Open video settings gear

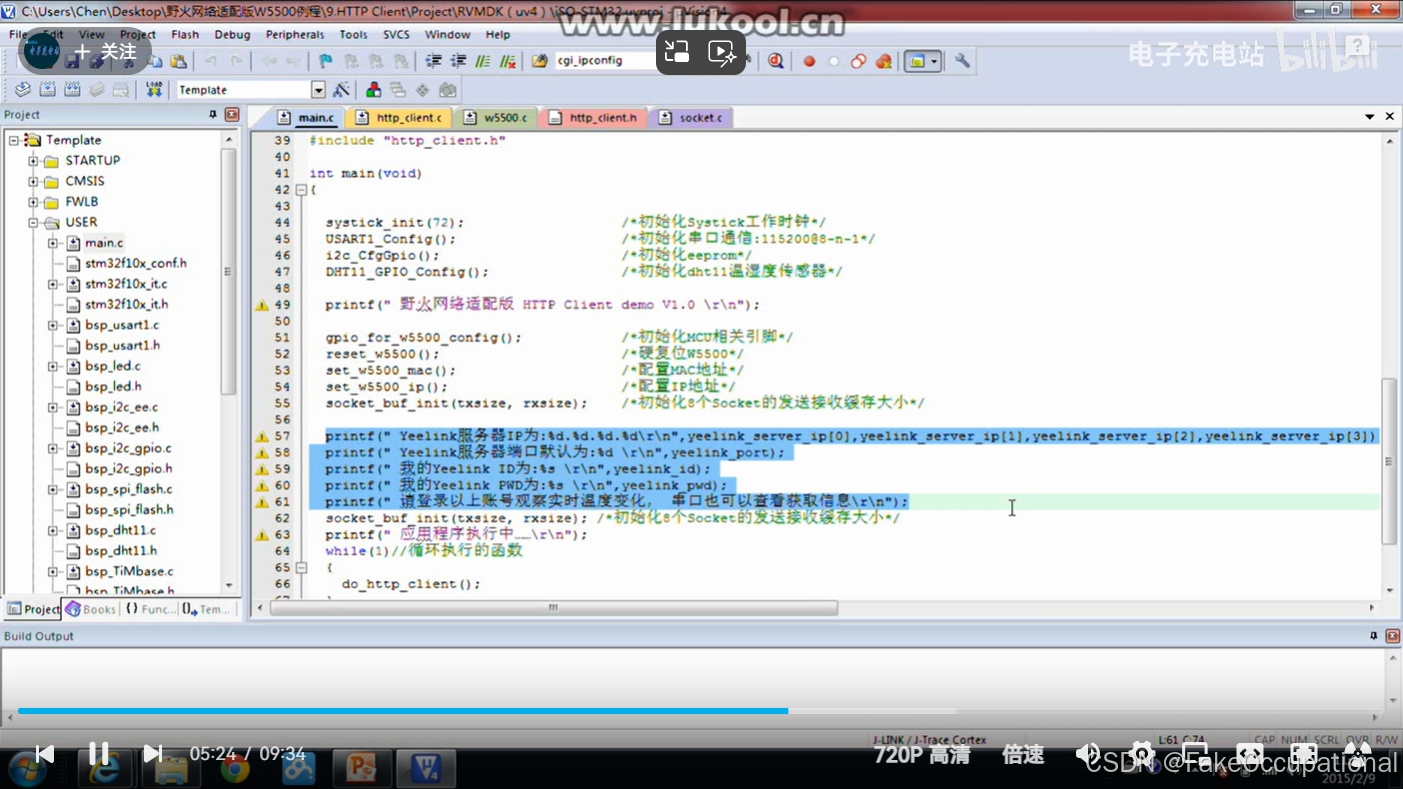coord(1142,753)
